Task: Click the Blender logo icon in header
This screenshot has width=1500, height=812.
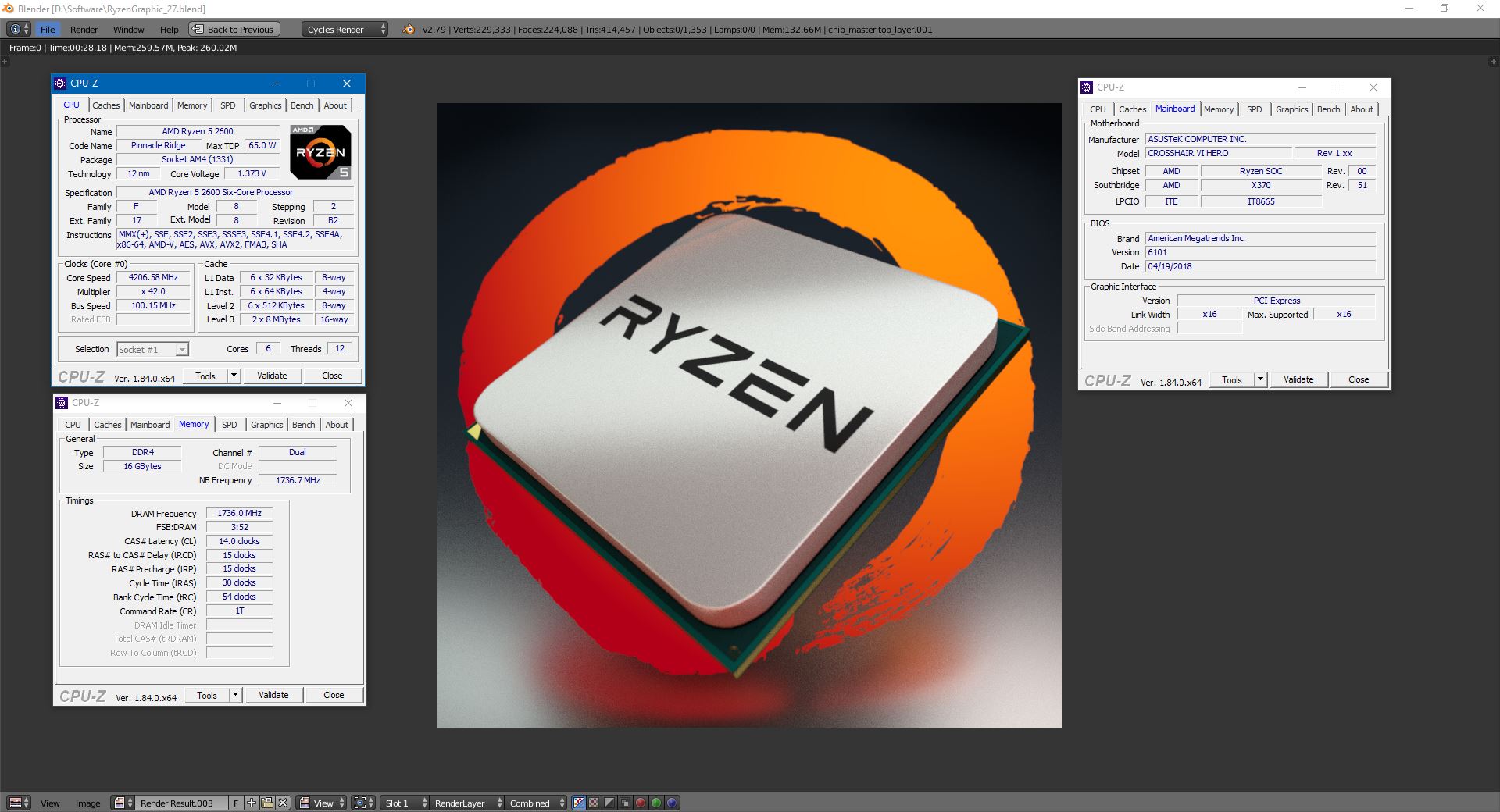Action: pyautogui.click(x=409, y=29)
